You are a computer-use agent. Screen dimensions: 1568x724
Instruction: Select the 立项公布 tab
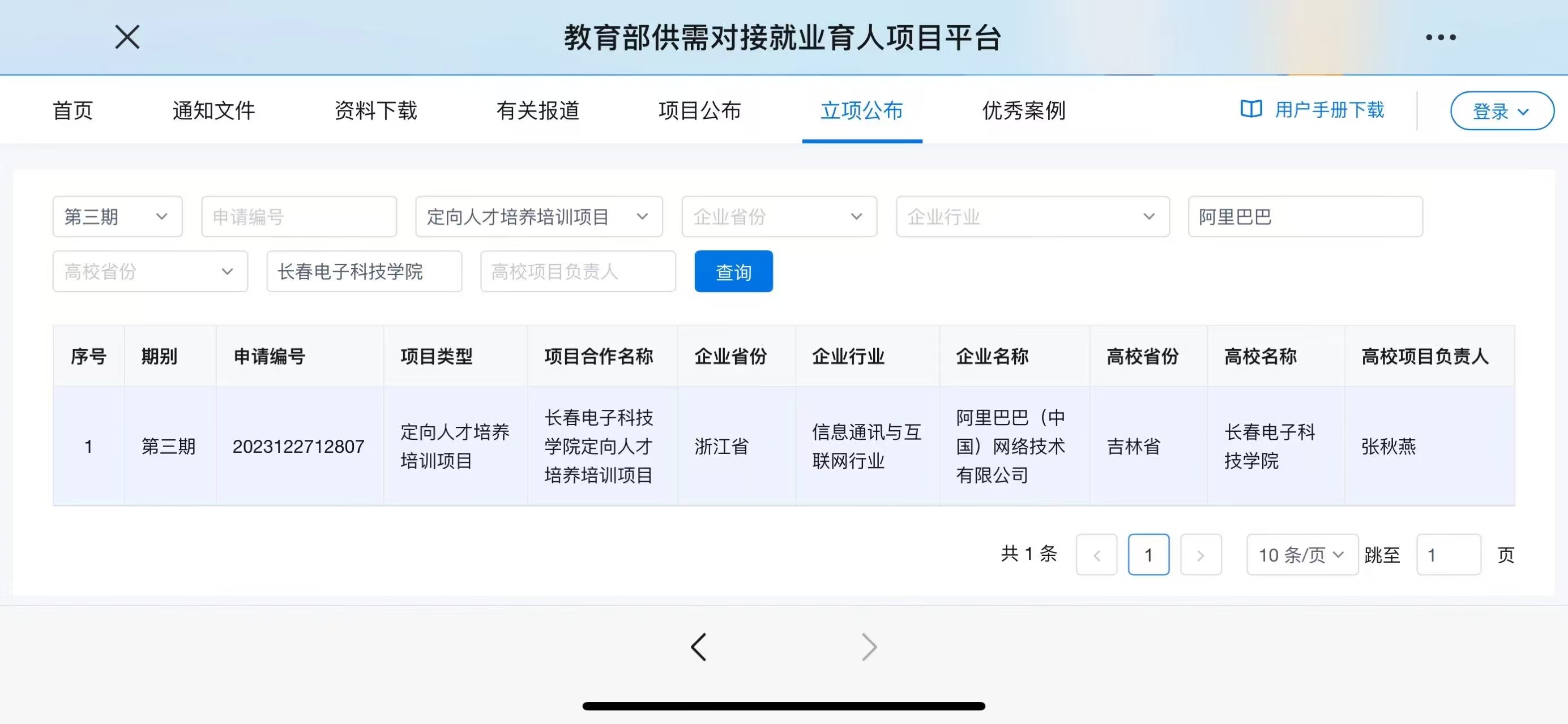861,110
